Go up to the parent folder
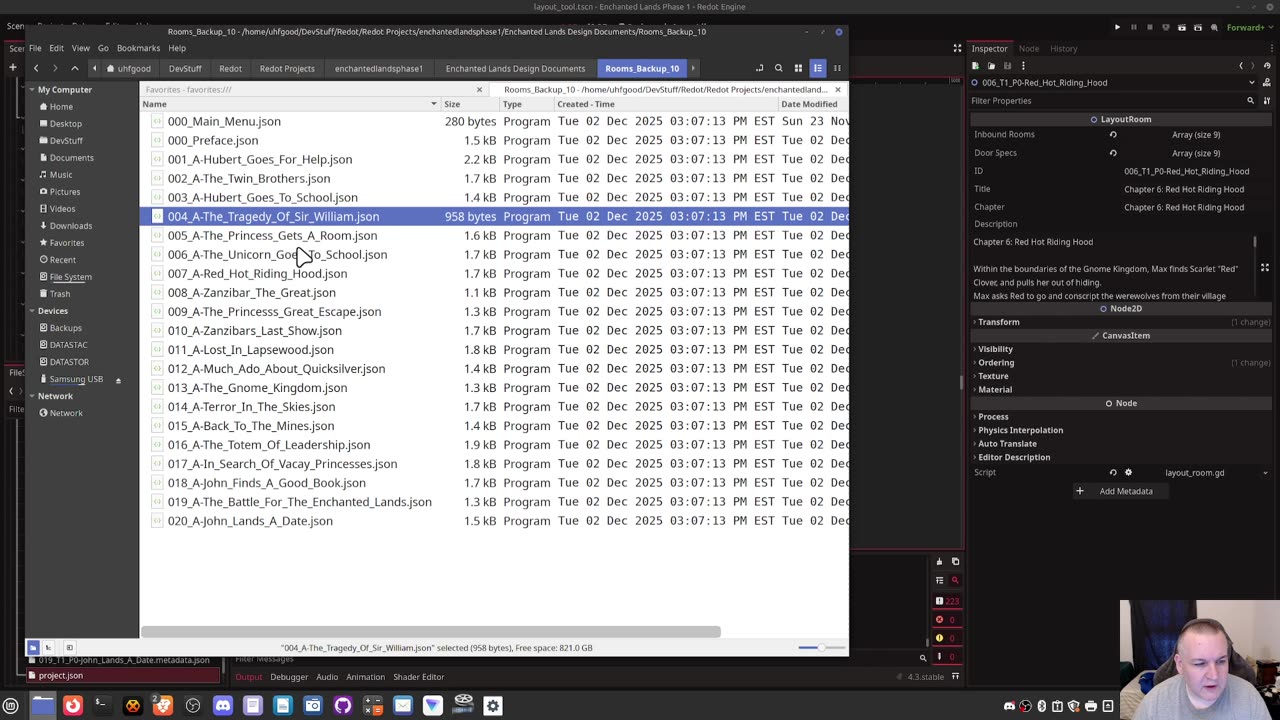 75,68
